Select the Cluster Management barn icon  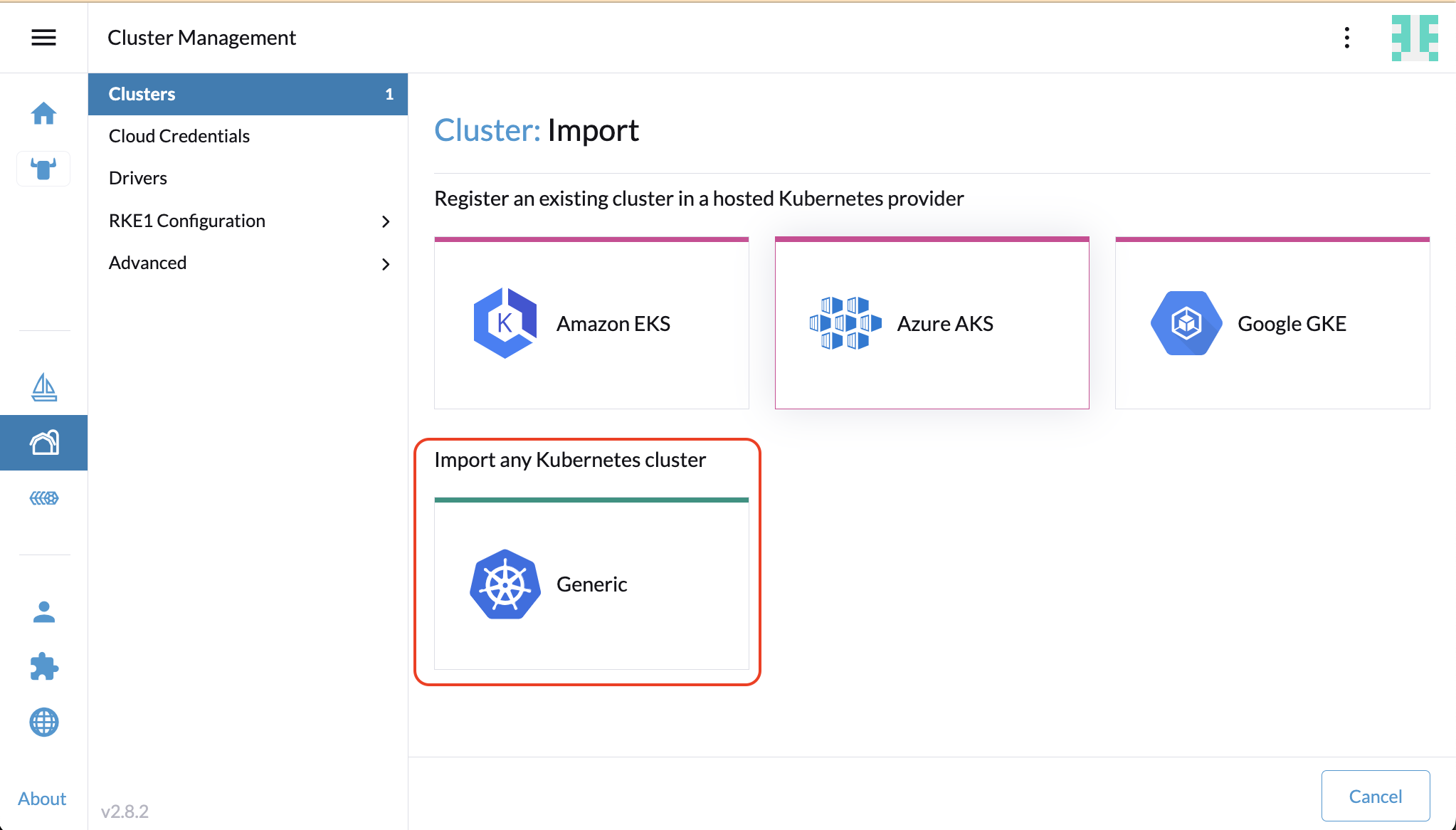[43, 443]
